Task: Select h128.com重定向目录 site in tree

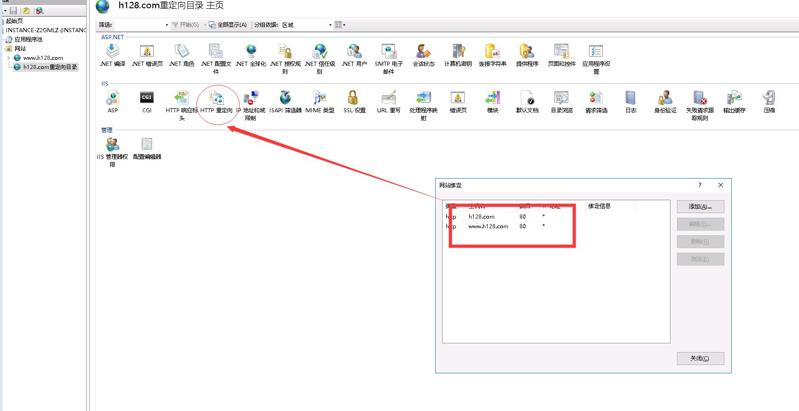Action: pyautogui.click(x=50, y=67)
